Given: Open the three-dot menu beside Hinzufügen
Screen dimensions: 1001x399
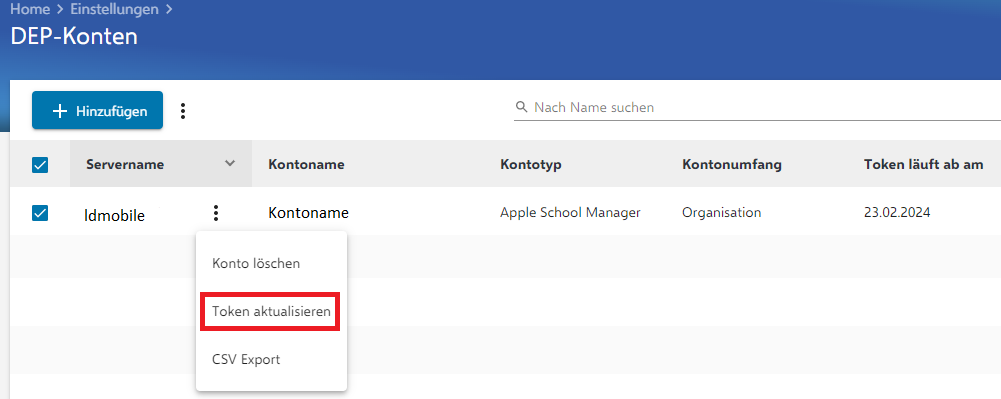Looking at the screenshot, I should (x=183, y=111).
